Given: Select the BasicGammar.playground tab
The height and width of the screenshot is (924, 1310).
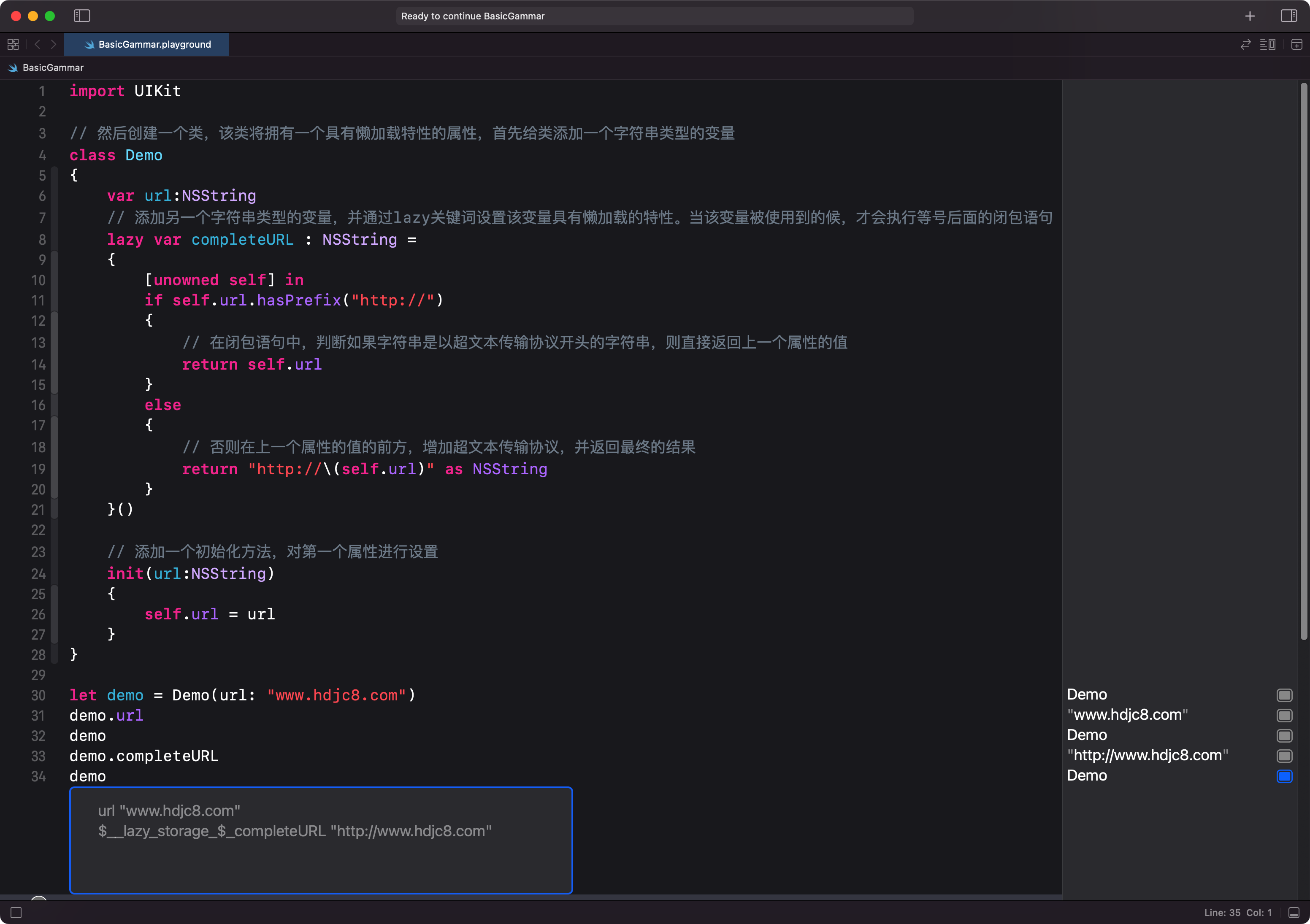Looking at the screenshot, I should tap(146, 44).
